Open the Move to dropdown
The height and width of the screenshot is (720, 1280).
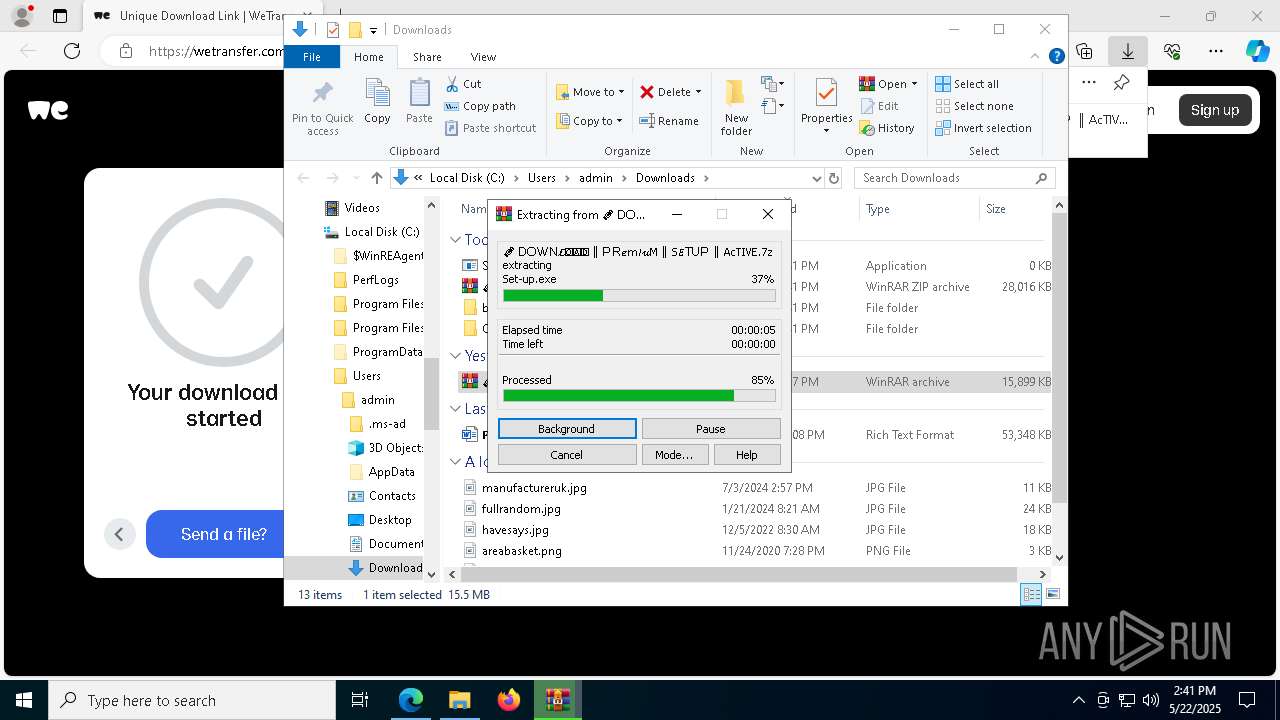coord(590,92)
